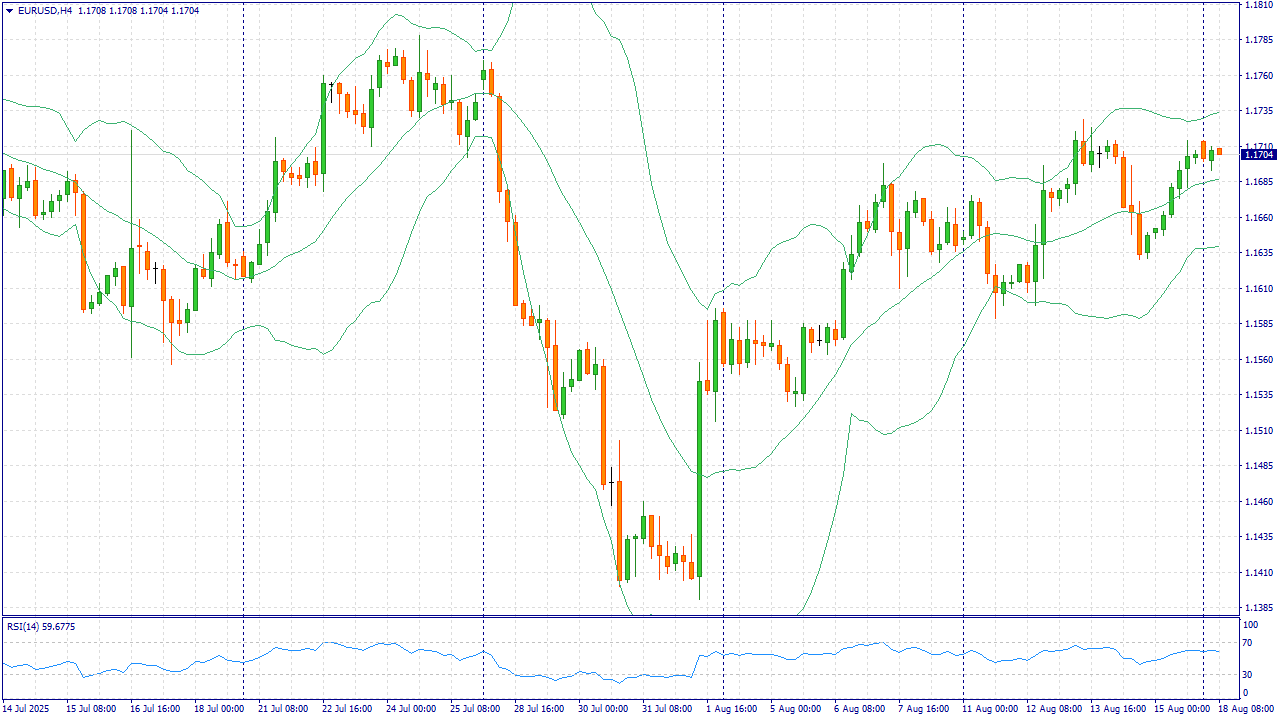The width and height of the screenshot is (1280, 720).
Task: Click the 1.1485 price axis label
Action: coord(1258,466)
